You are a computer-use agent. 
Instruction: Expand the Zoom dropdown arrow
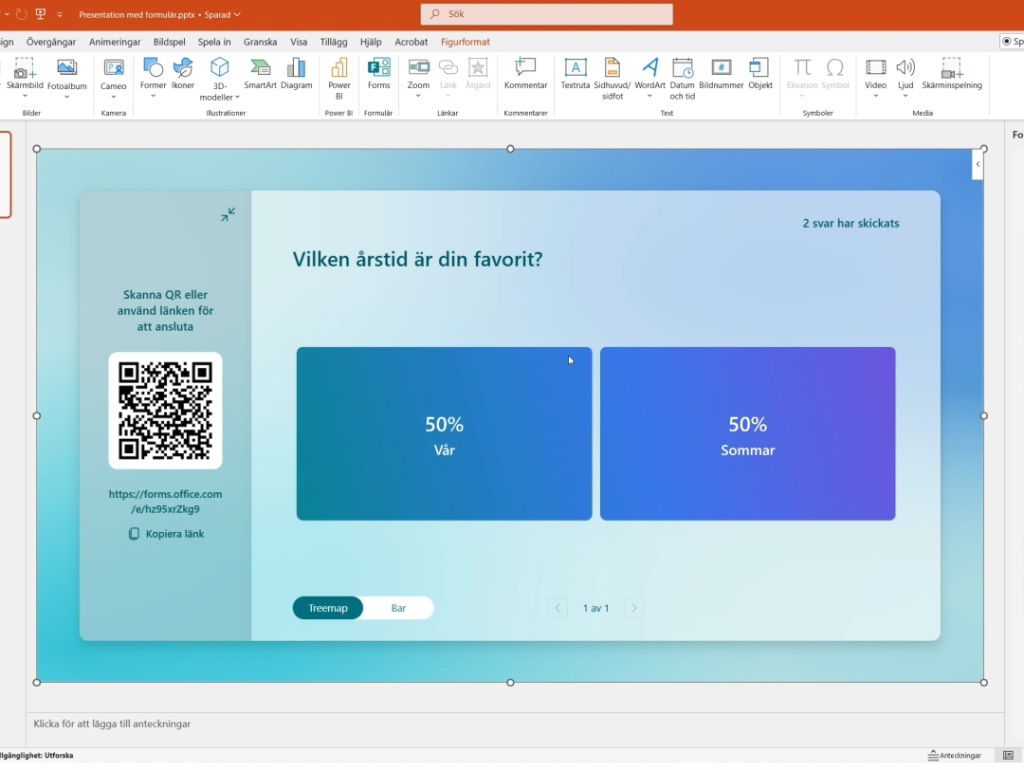click(419, 97)
